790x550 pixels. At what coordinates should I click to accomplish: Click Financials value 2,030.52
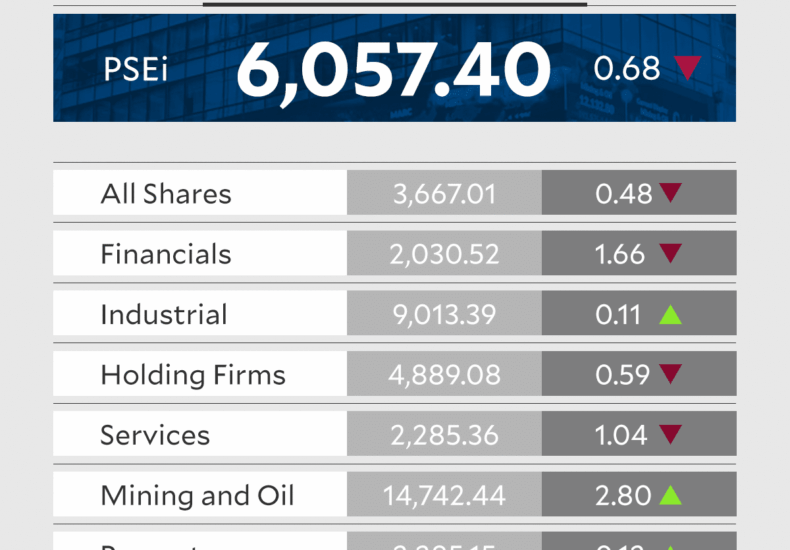tap(444, 254)
